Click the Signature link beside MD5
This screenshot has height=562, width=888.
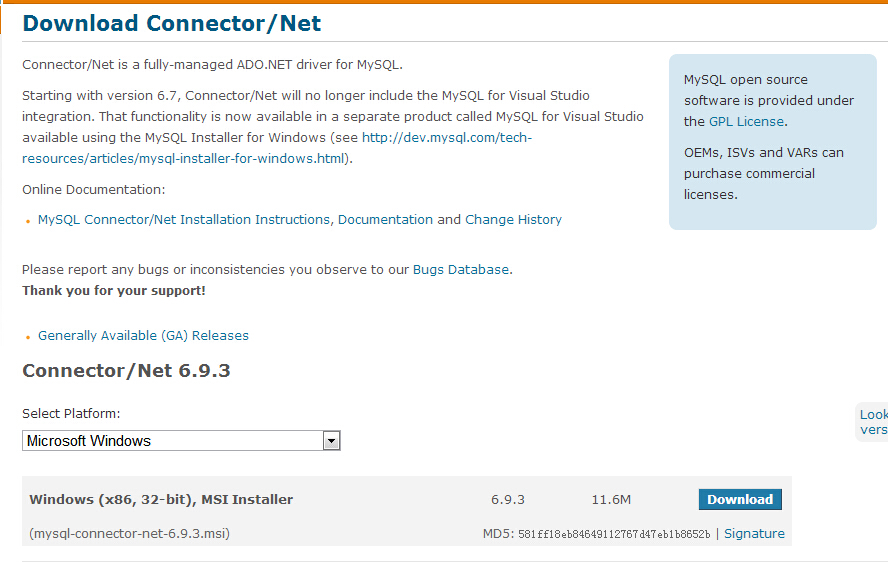(x=754, y=534)
